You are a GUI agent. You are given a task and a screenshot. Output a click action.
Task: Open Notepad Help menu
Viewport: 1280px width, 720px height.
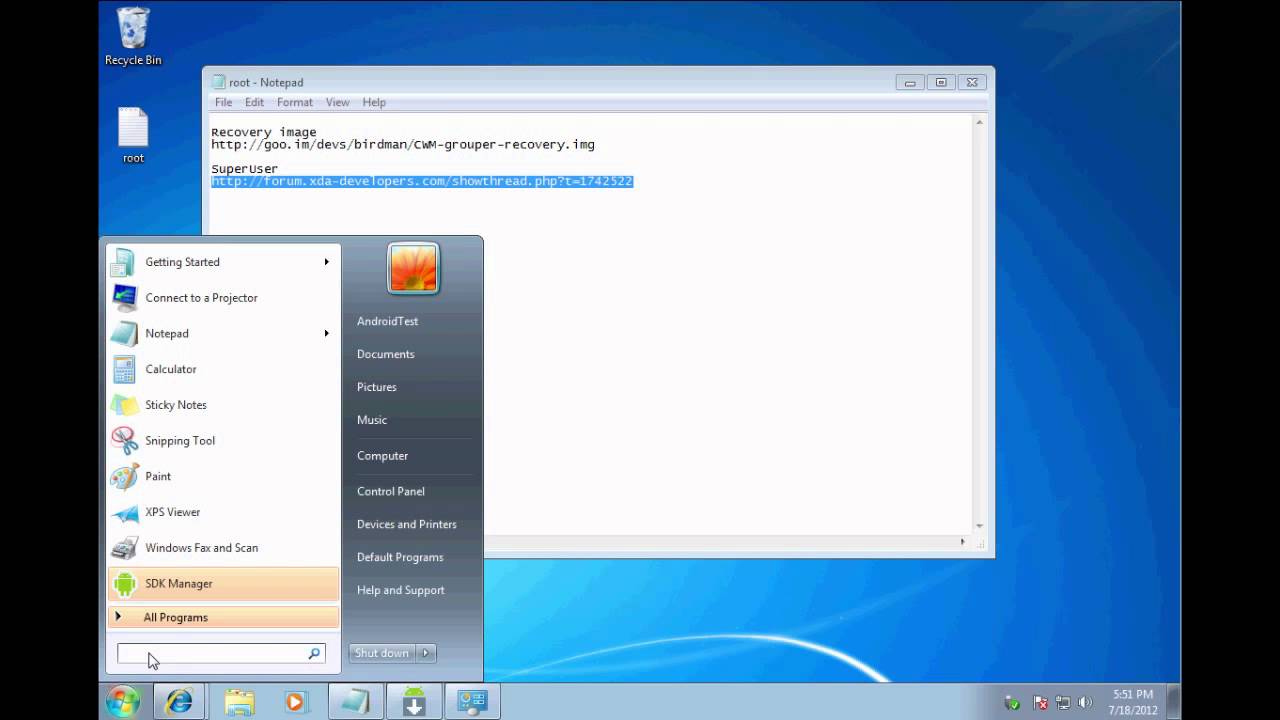(374, 102)
